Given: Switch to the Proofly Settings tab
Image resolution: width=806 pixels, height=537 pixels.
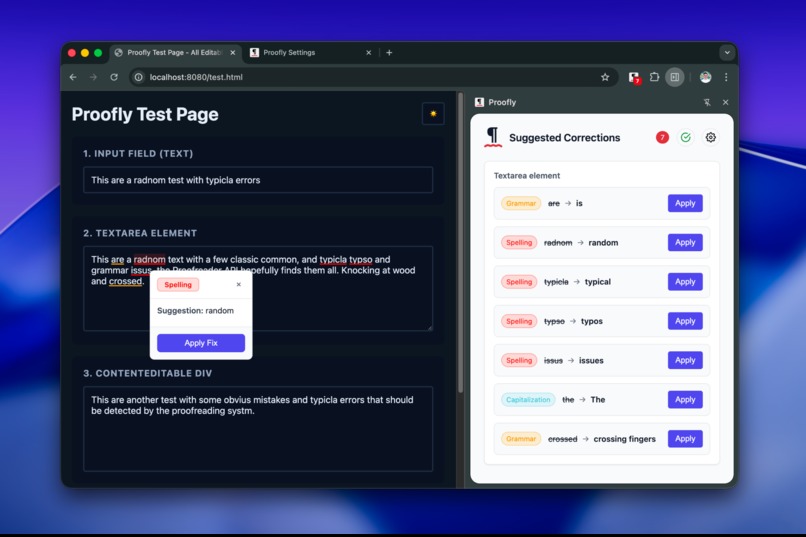Looking at the screenshot, I should tap(310, 52).
